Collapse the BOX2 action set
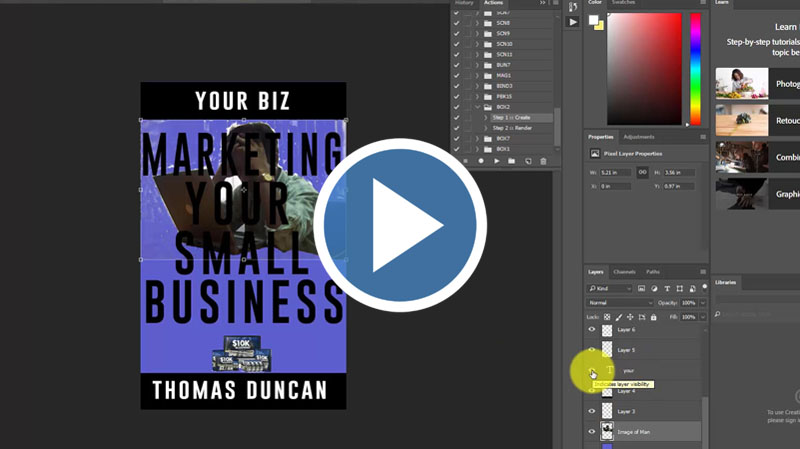 (478, 107)
